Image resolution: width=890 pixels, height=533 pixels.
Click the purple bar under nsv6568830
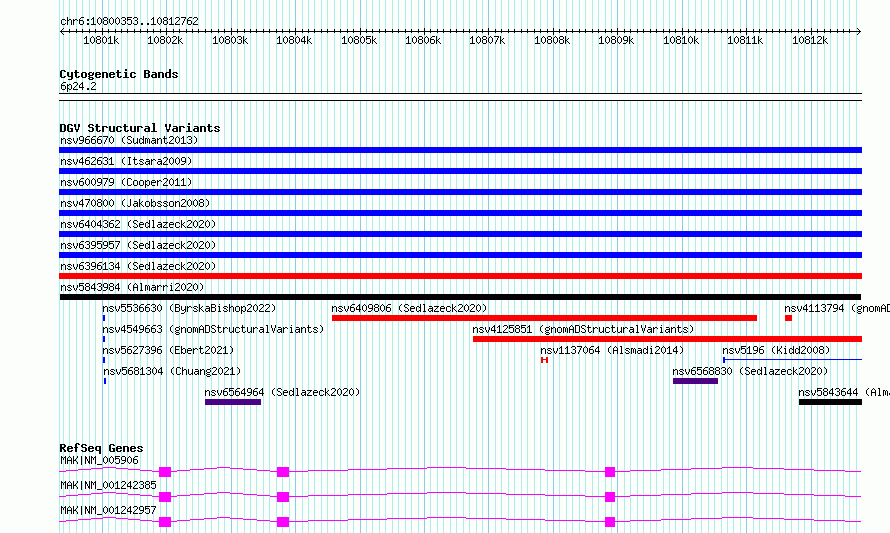coord(695,381)
